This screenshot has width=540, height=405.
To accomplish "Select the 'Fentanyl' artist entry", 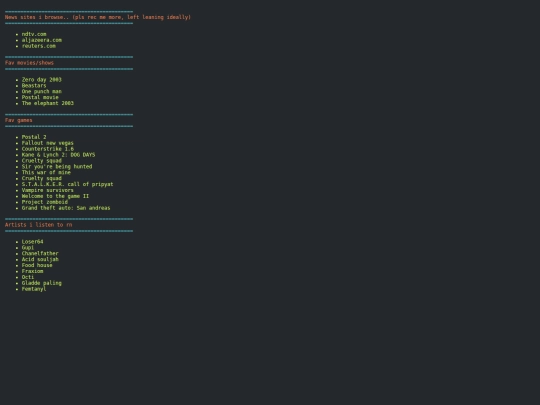I will tap(34, 289).
